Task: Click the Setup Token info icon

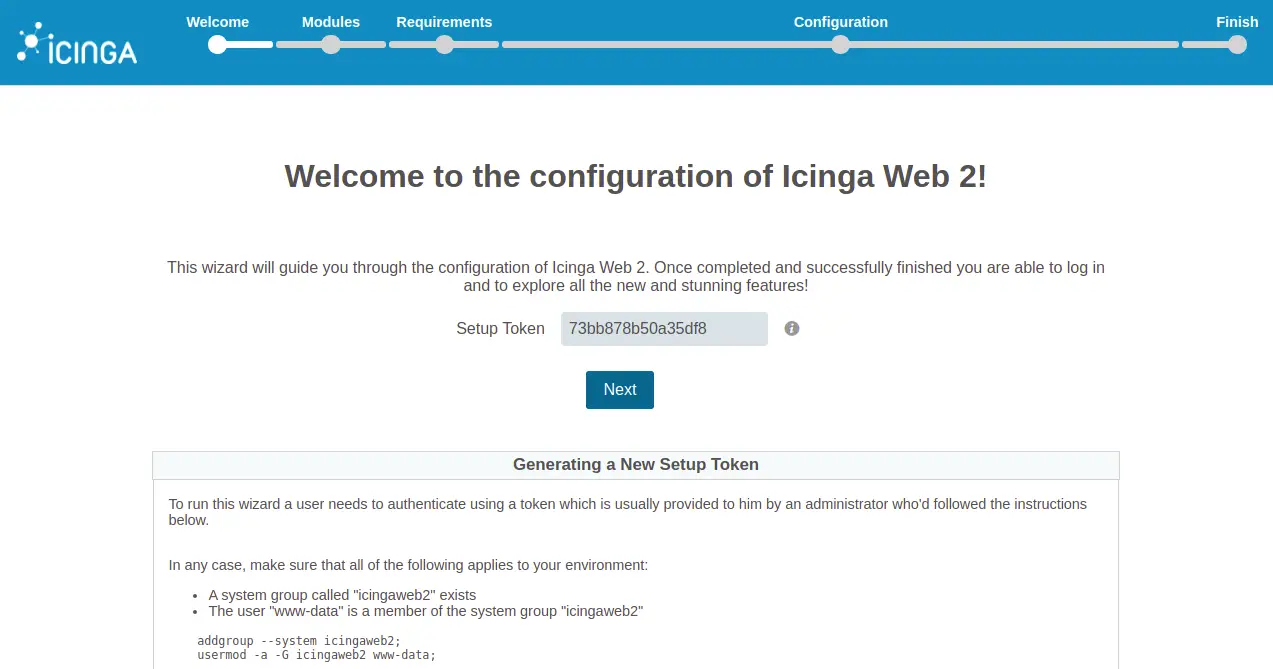Action: (x=792, y=328)
